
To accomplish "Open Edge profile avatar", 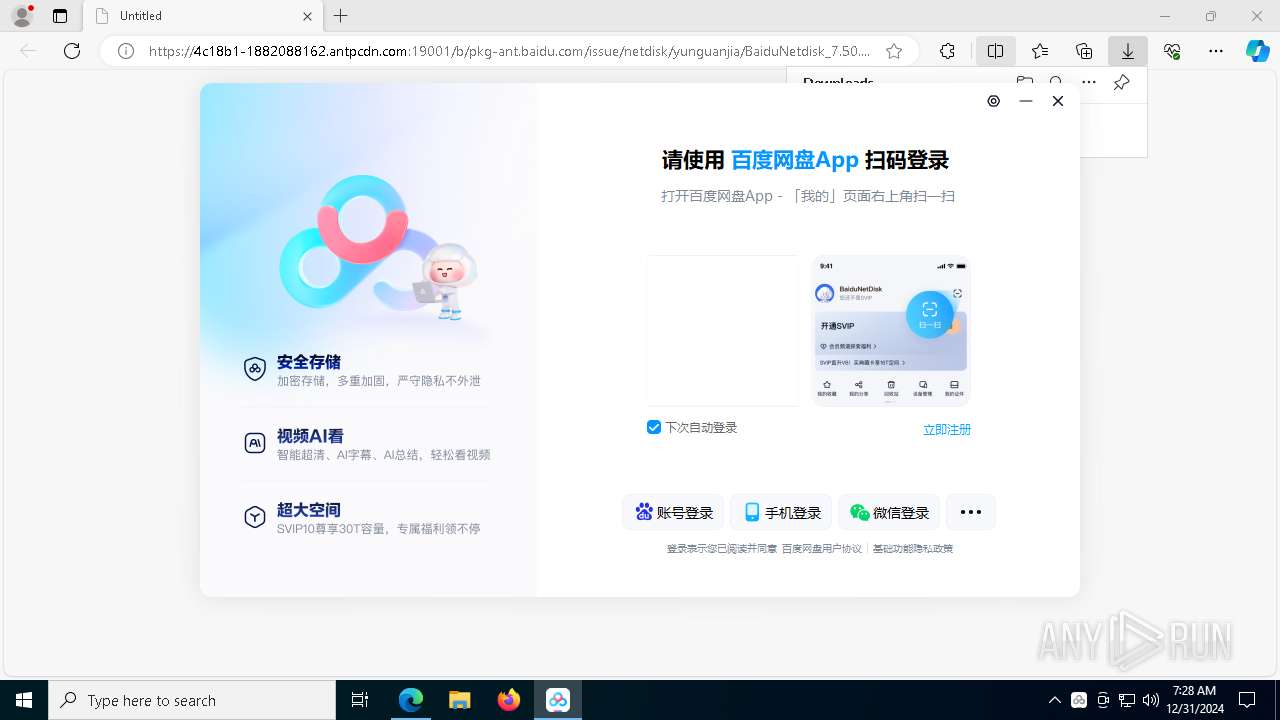I will pyautogui.click(x=22, y=16).
